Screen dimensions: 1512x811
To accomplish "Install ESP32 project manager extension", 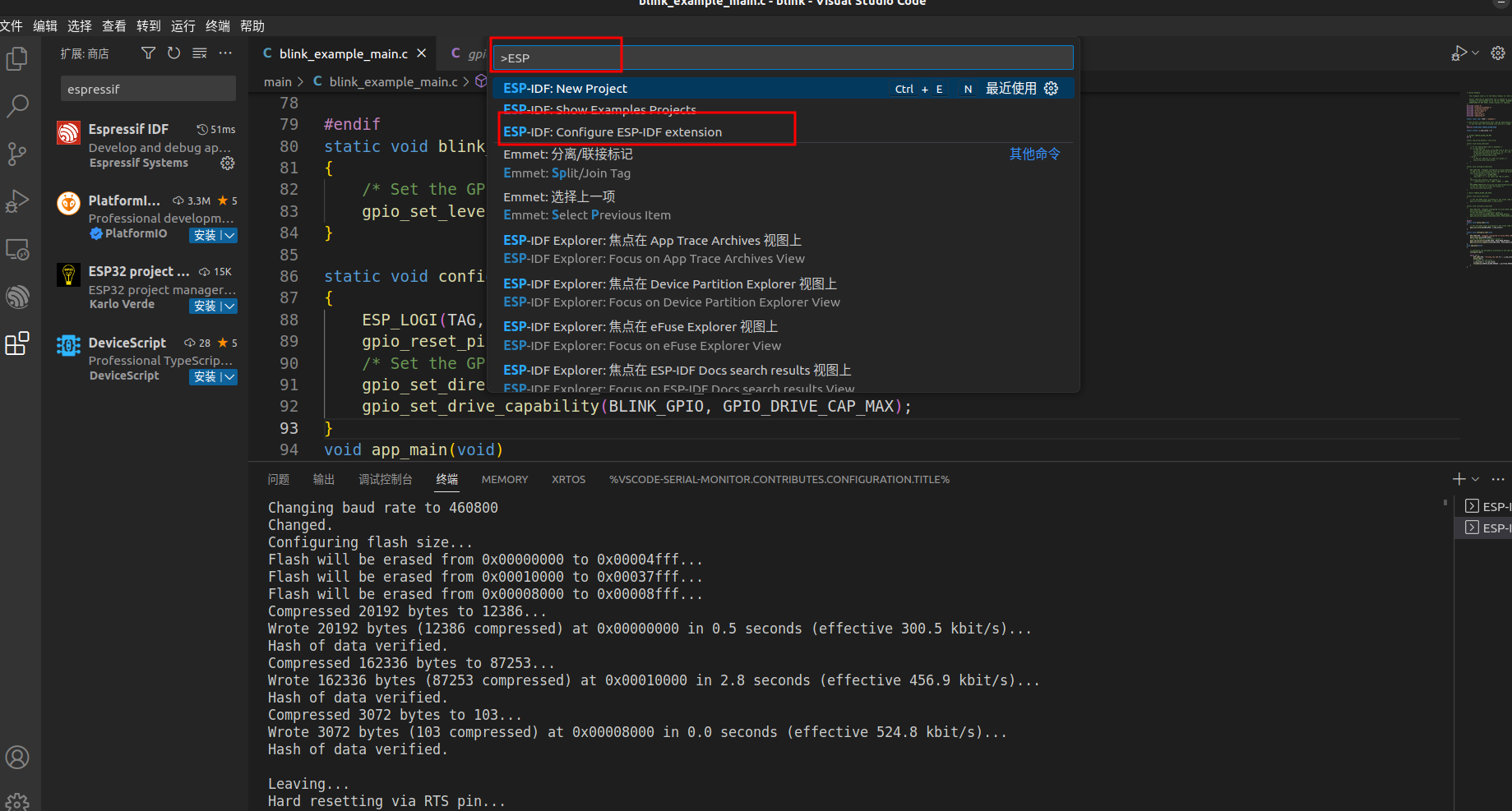I will 204,306.
